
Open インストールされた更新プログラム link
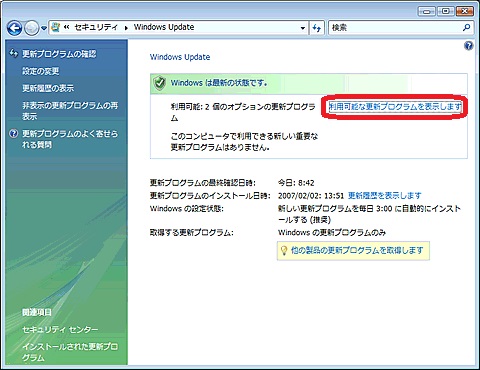click(x=70, y=352)
